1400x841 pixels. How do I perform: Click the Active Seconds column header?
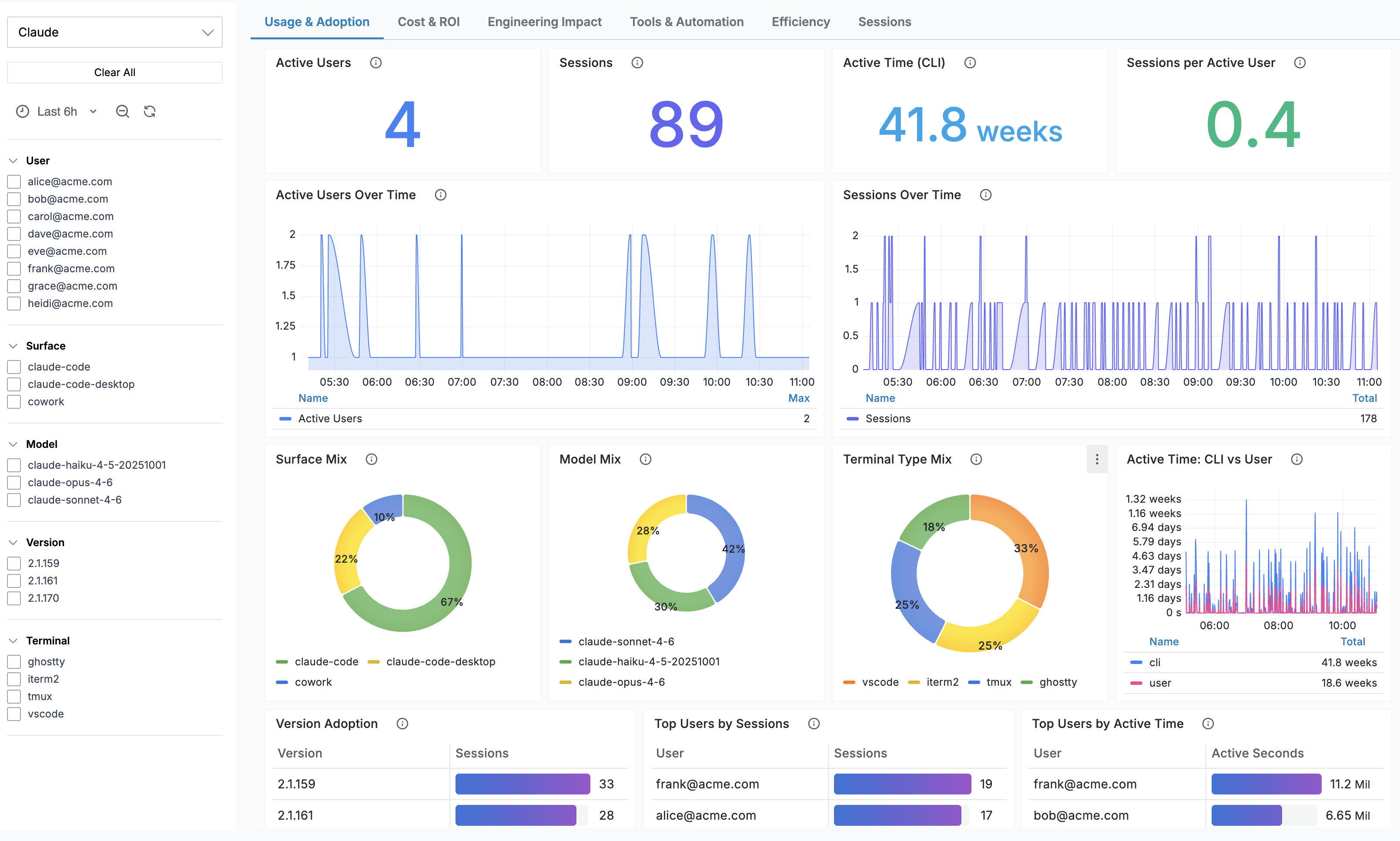(1257, 754)
